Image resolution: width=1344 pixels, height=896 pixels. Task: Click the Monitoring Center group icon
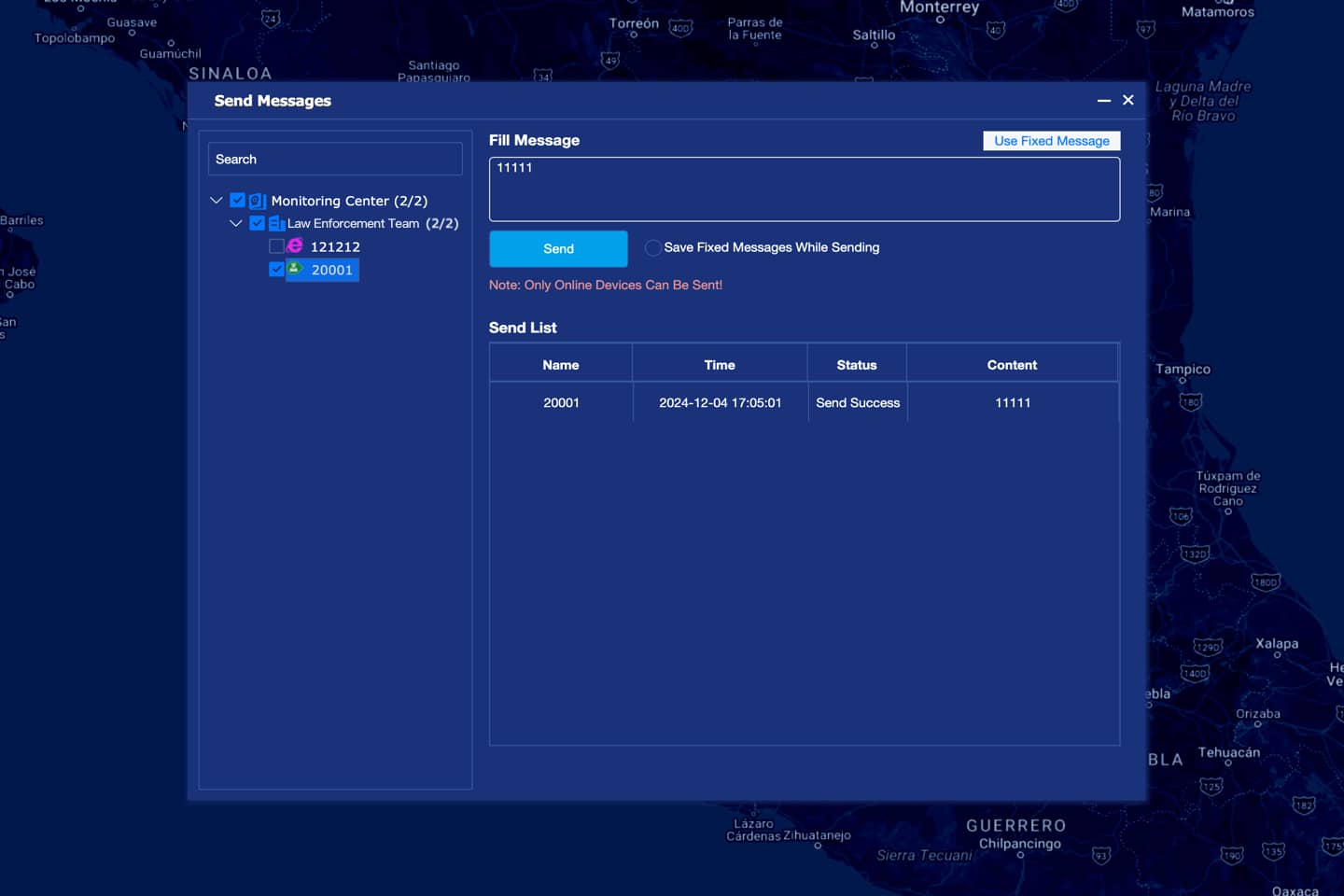[x=257, y=201]
